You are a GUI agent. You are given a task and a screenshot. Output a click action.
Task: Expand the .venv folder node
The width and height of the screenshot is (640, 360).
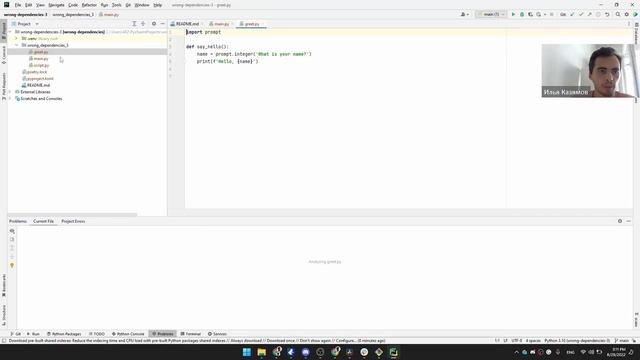[17, 38]
